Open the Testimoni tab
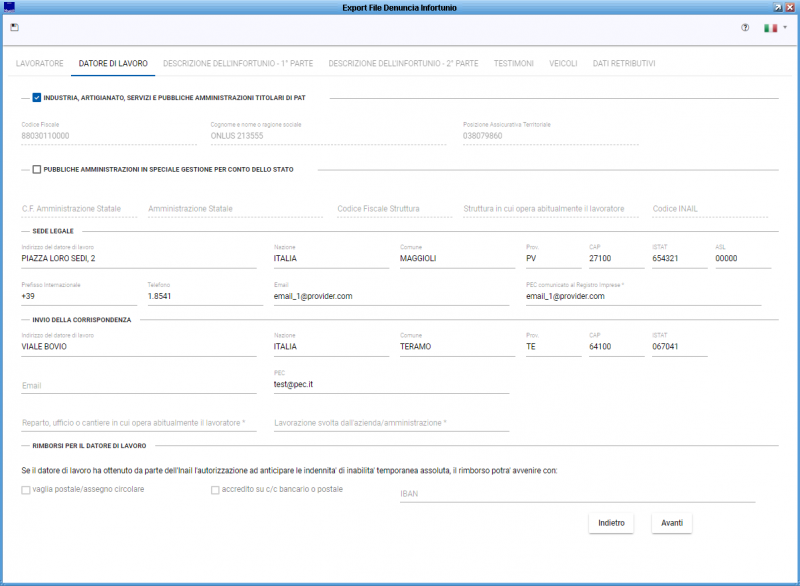Screen dimensions: 800x586 [514, 63]
